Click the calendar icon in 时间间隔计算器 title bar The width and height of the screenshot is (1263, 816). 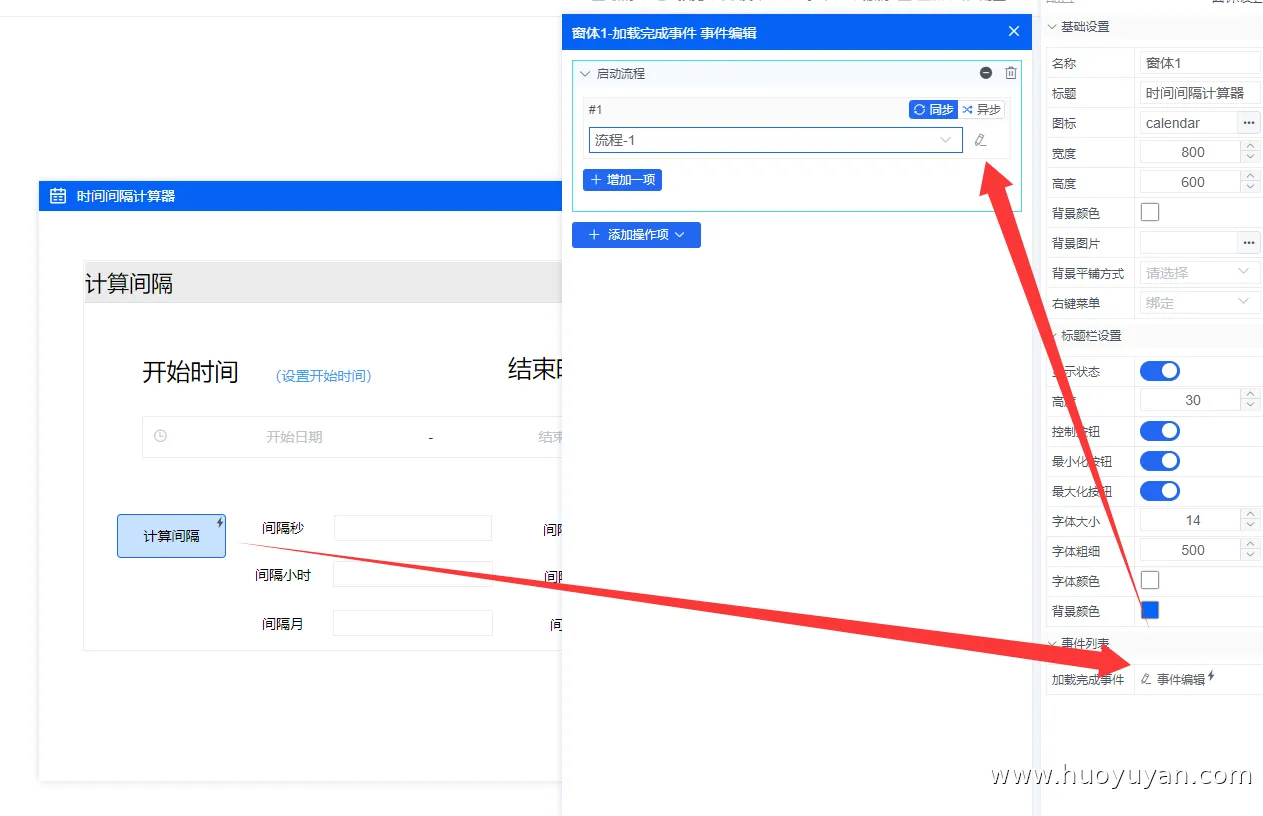(x=58, y=196)
